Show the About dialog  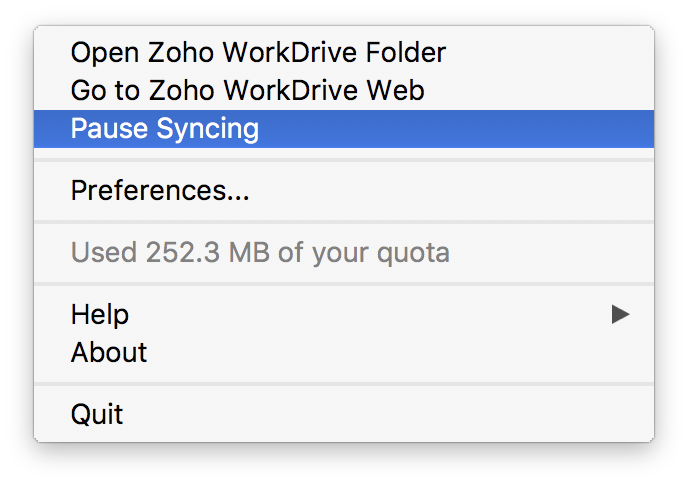point(109,352)
